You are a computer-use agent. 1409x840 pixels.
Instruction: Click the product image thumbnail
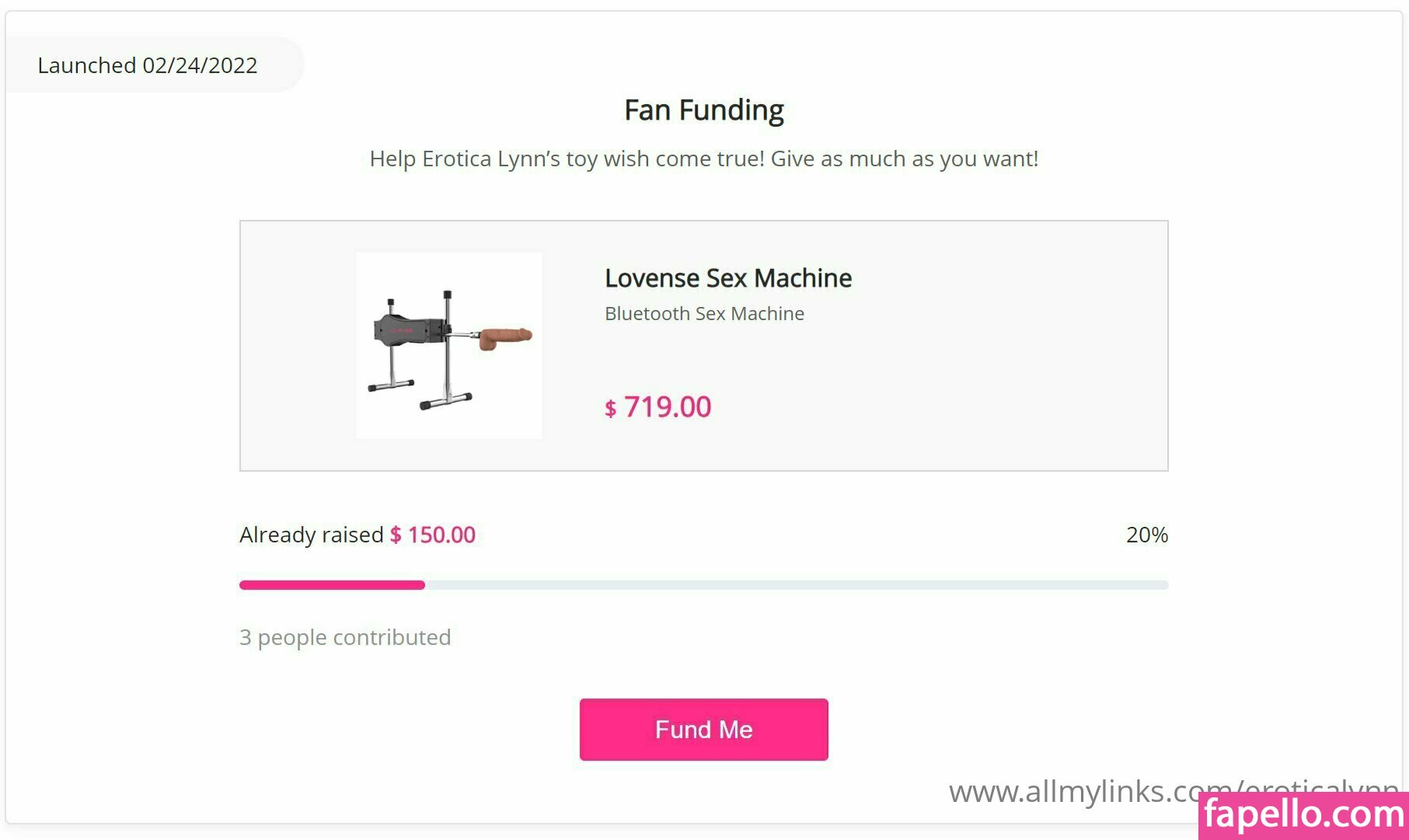[x=448, y=345]
